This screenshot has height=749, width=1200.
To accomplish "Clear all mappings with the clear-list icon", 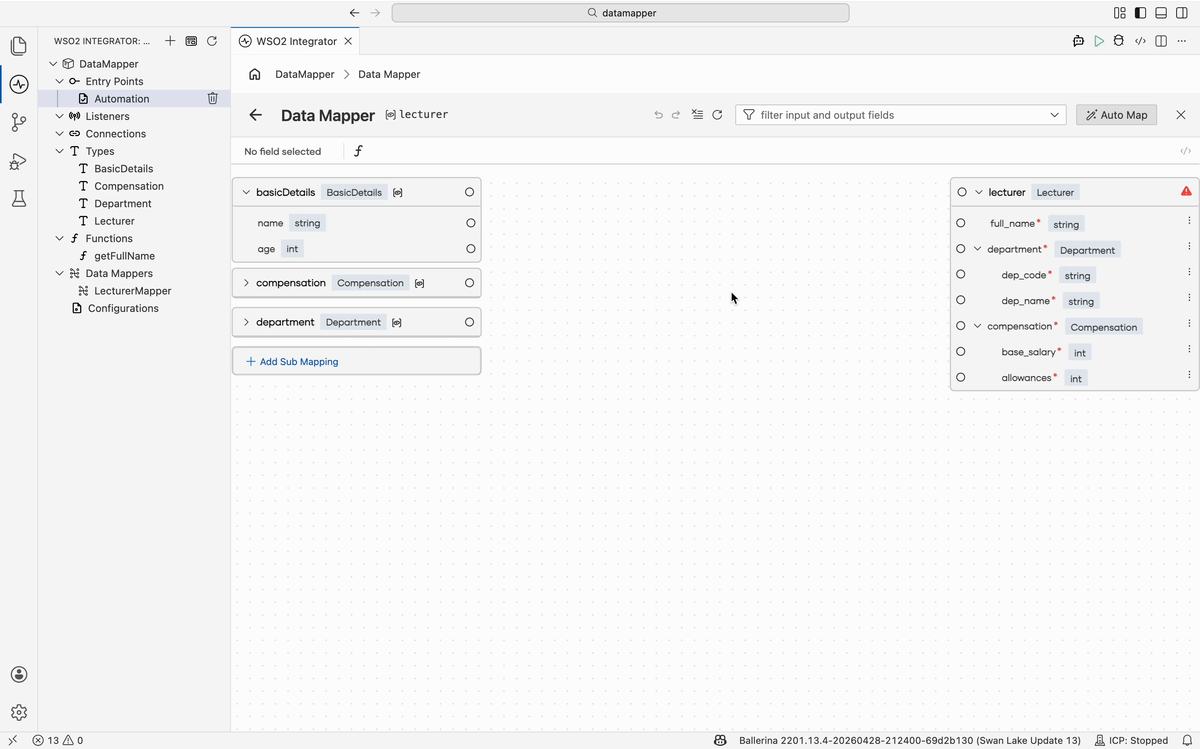I will pos(697,115).
